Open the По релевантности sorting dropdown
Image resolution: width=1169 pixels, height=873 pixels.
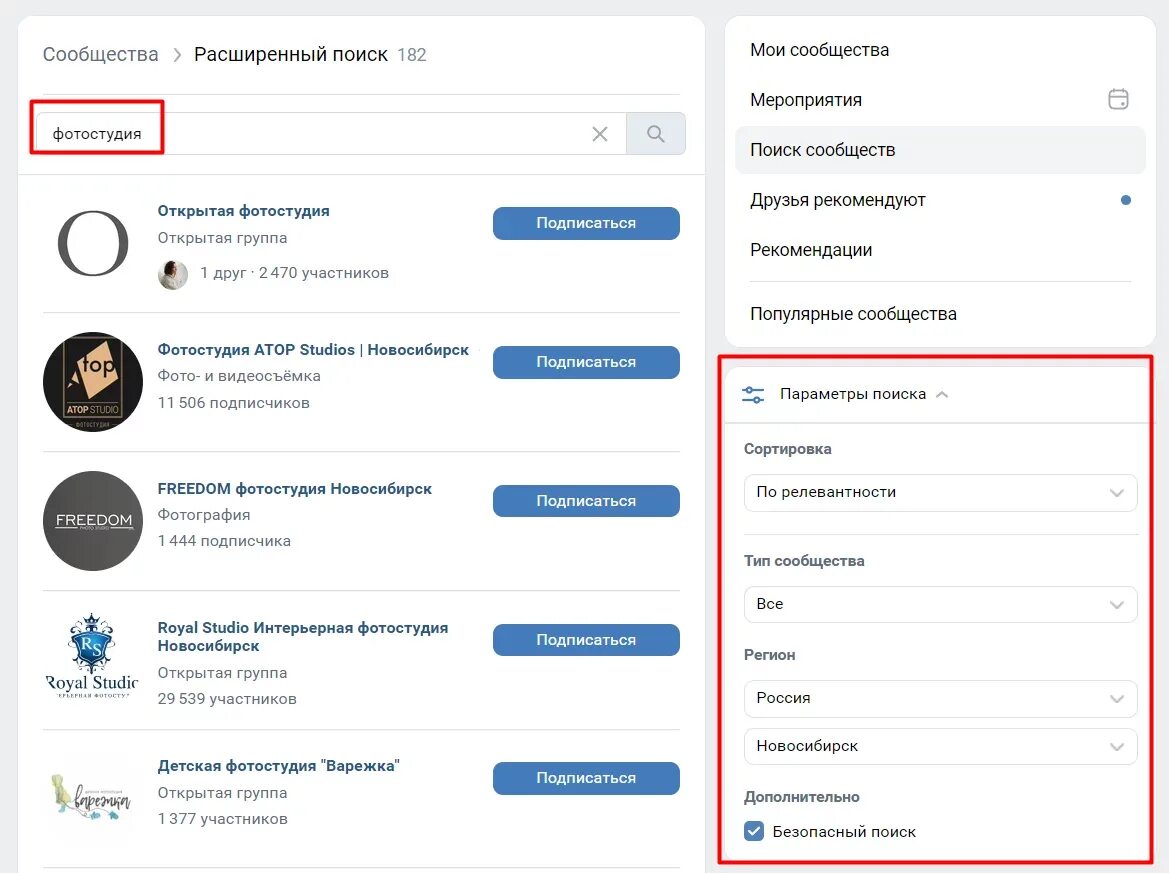click(940, 492)
